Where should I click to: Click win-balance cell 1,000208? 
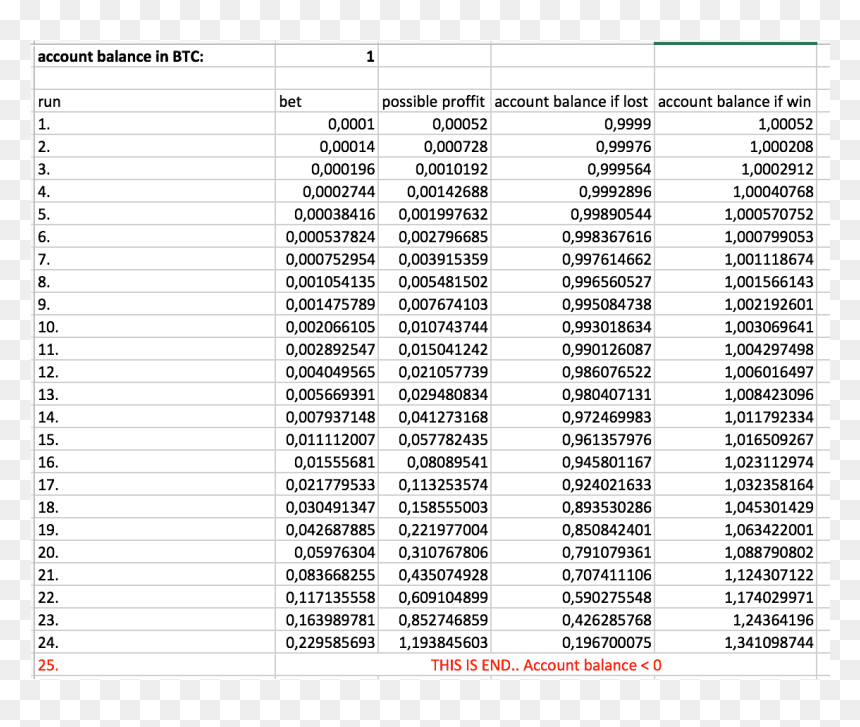click(735, 146)
